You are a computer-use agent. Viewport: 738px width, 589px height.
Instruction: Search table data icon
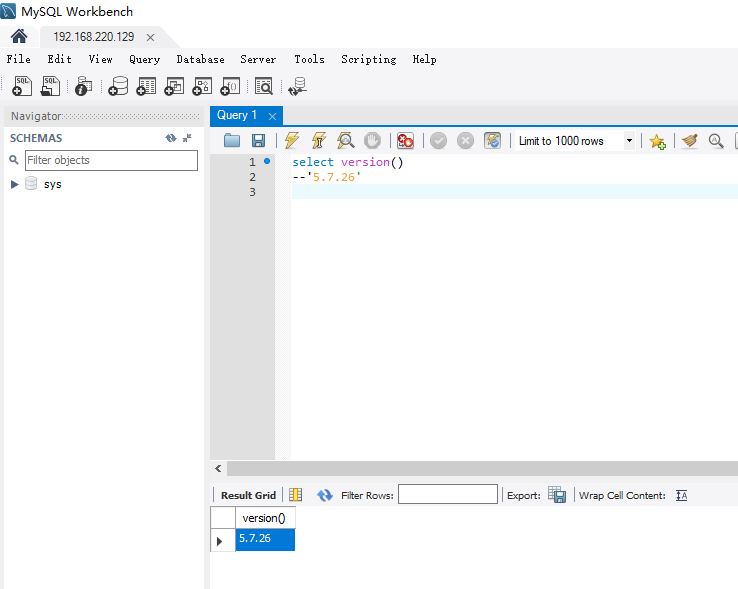(264, 86)
